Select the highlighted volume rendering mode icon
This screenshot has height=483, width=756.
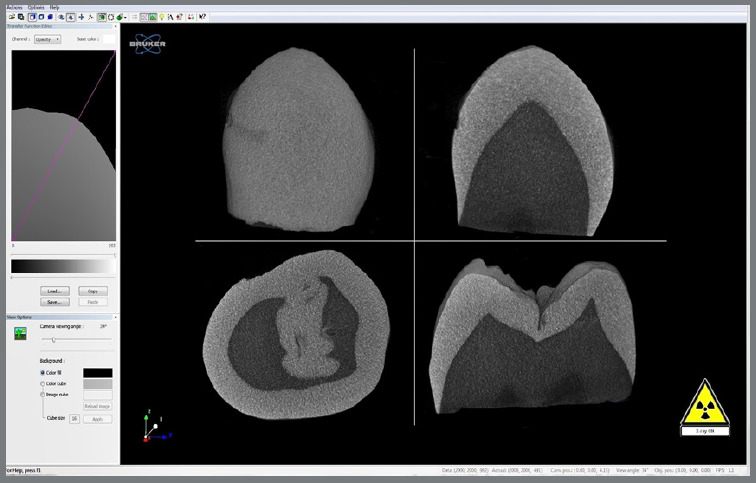click(32, 17)
